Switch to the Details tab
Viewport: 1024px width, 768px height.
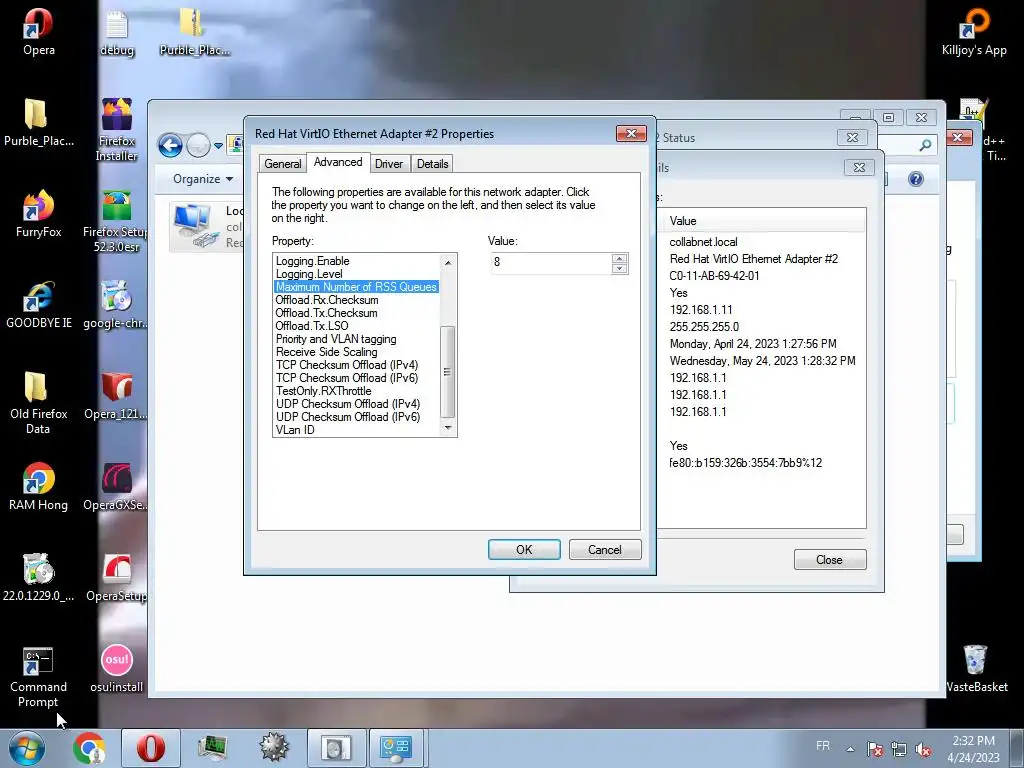pos(432,164)
